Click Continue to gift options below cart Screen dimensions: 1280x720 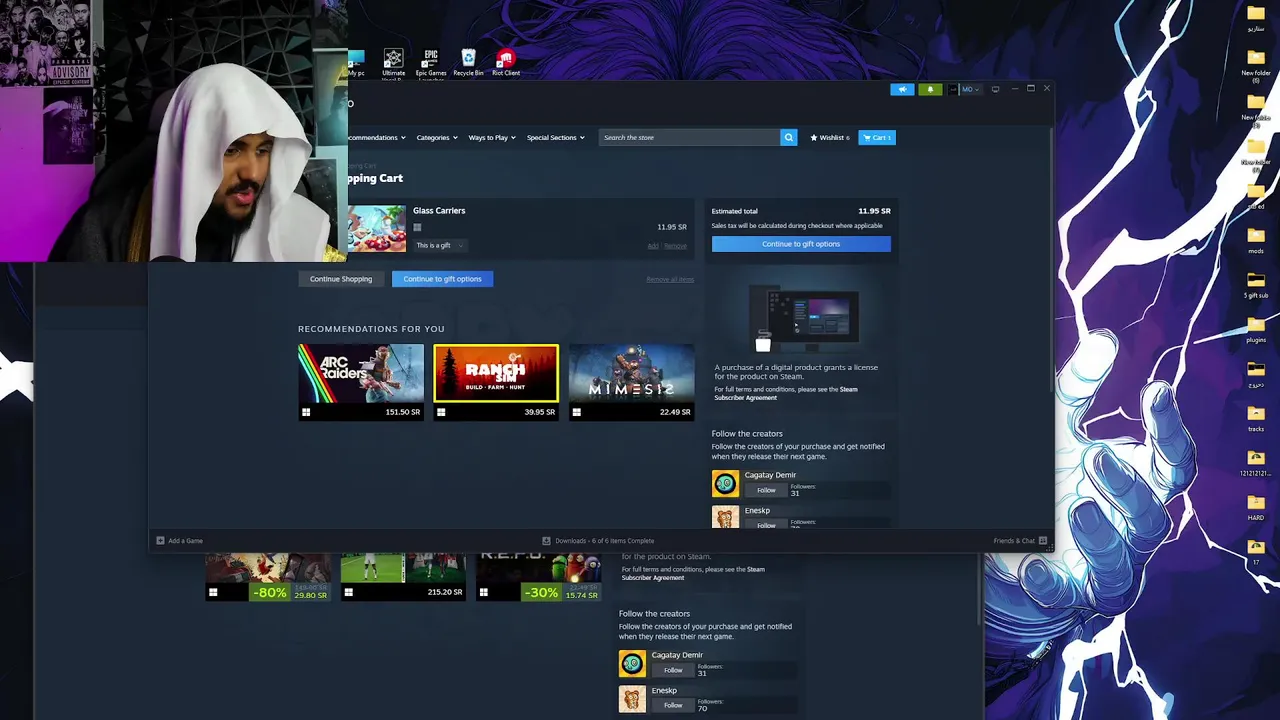442,279
